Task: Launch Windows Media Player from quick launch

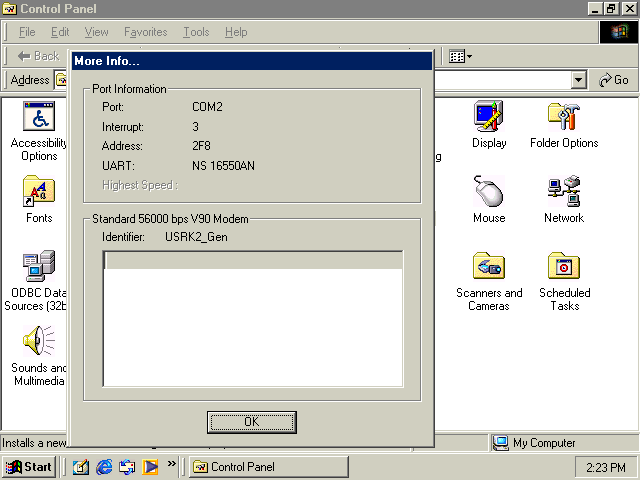Action: pyautogui.click(x=150, y=467)
